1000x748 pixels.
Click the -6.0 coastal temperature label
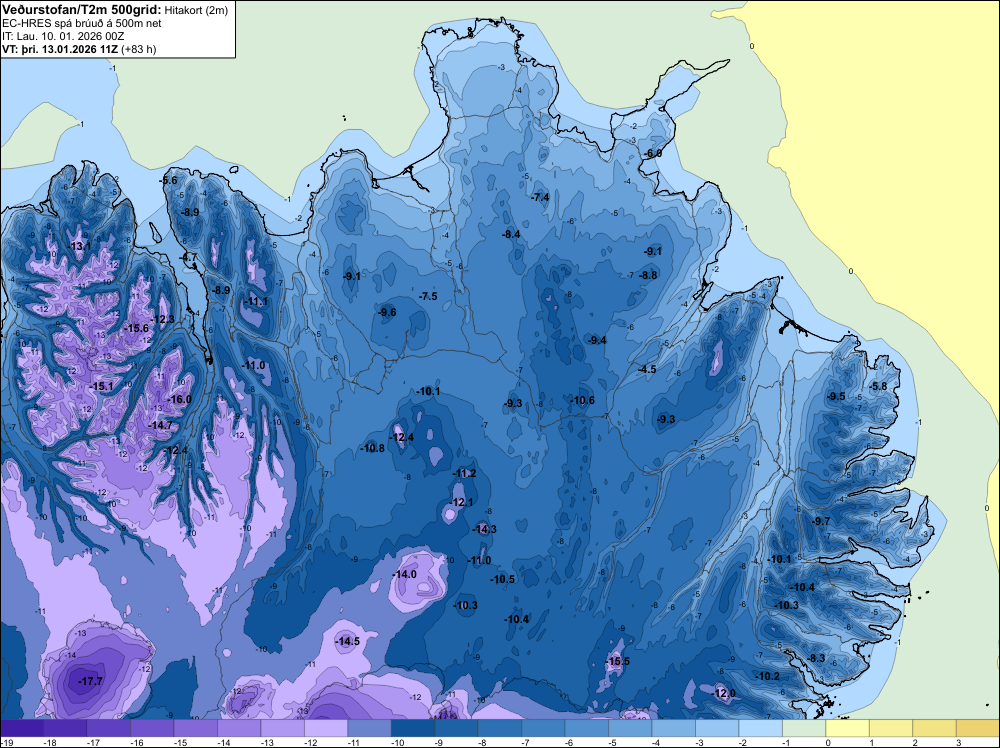pyautogui.click(x=652, y=153)
